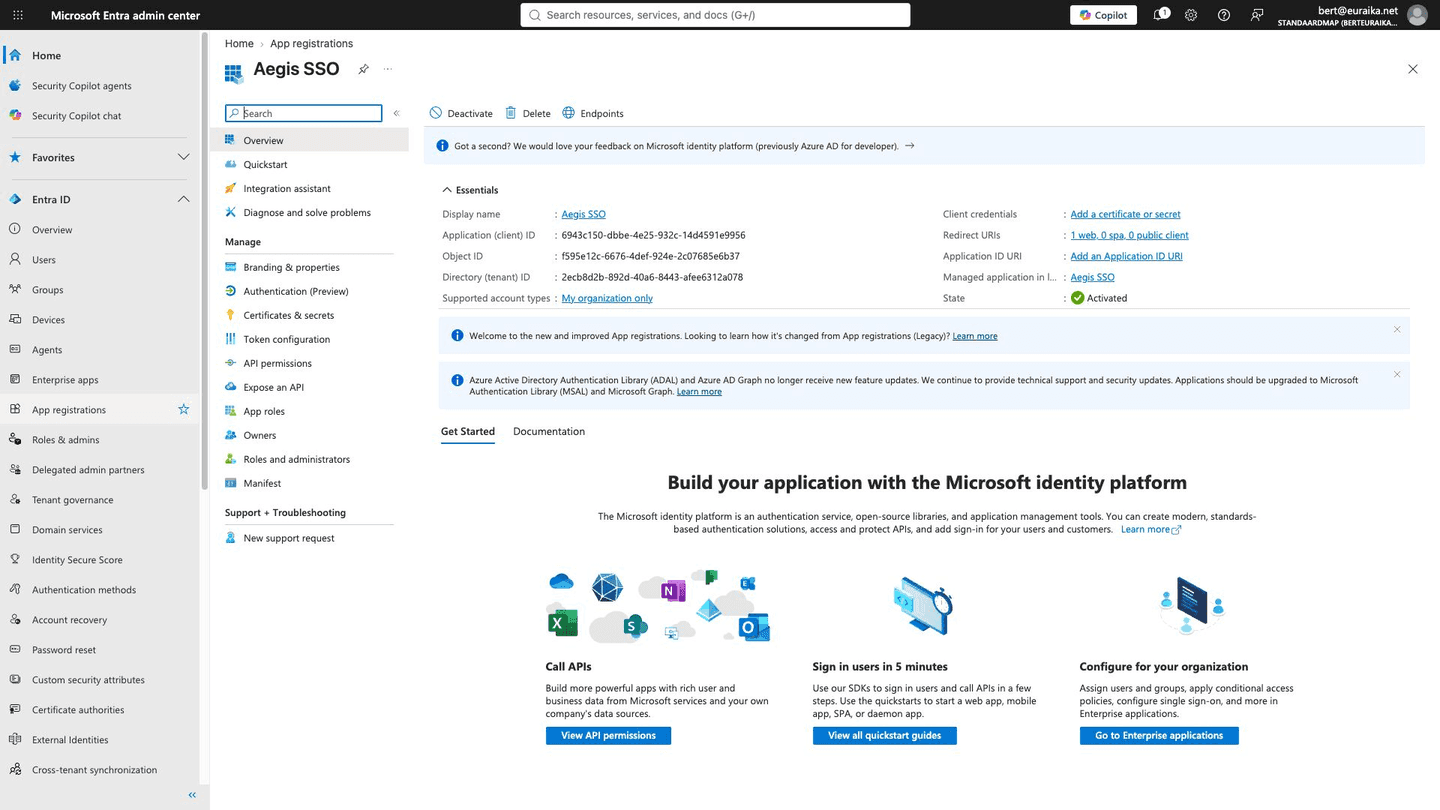Expand the Favorites section

point(183,157)
